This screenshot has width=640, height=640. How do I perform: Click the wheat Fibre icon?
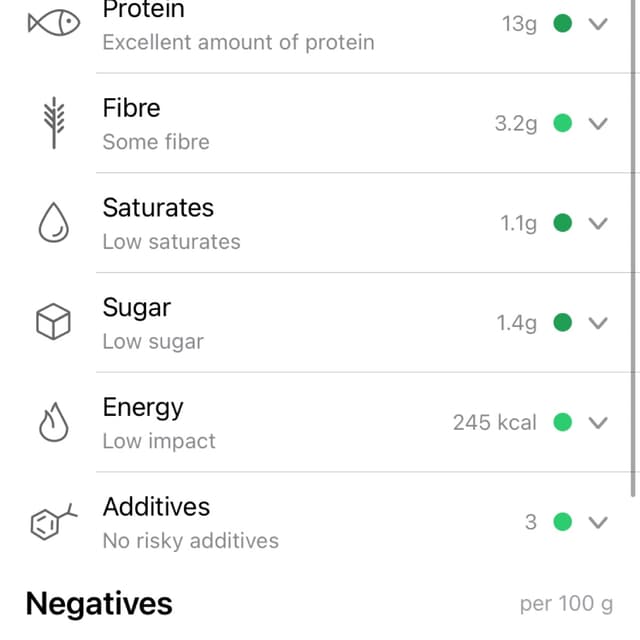pos(53,123)
